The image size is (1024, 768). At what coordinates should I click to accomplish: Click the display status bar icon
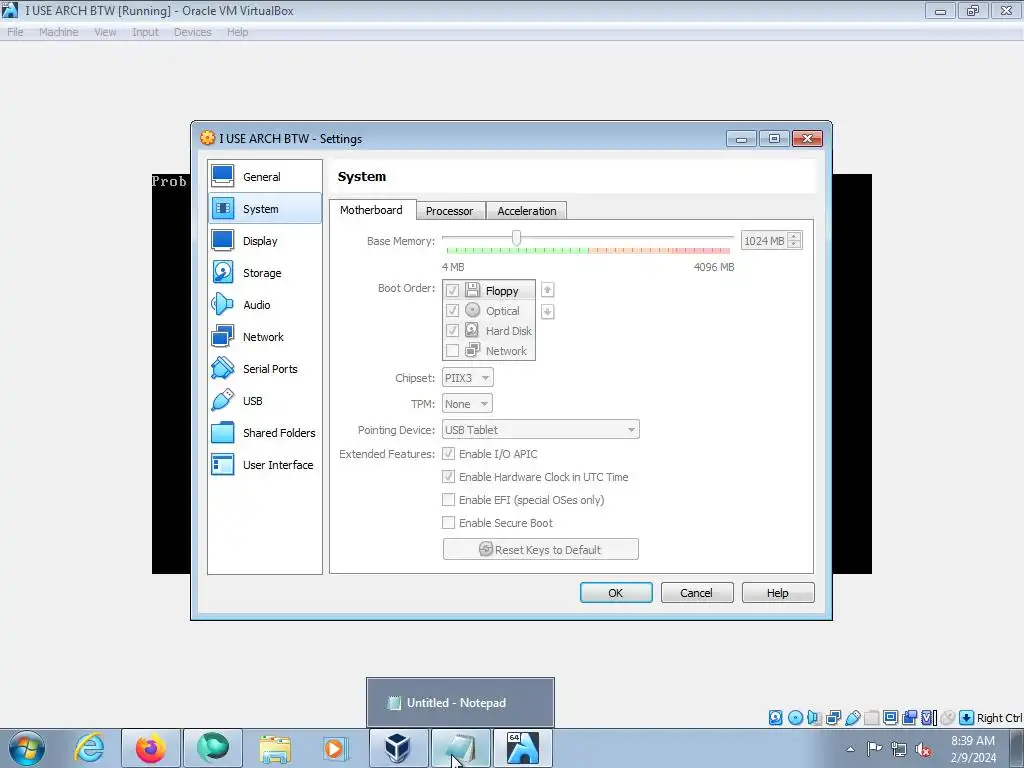[x=890, y=718]
